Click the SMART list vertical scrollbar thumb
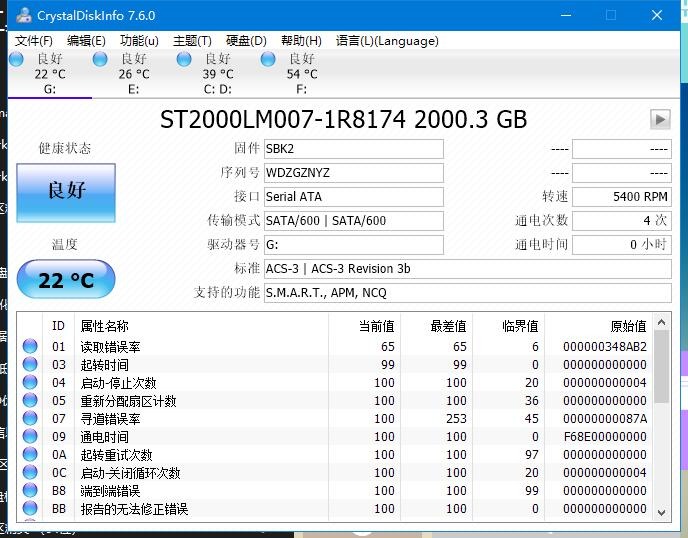This screenshot has width=688, height=538. pyautogui.click(x=662, y=367)
